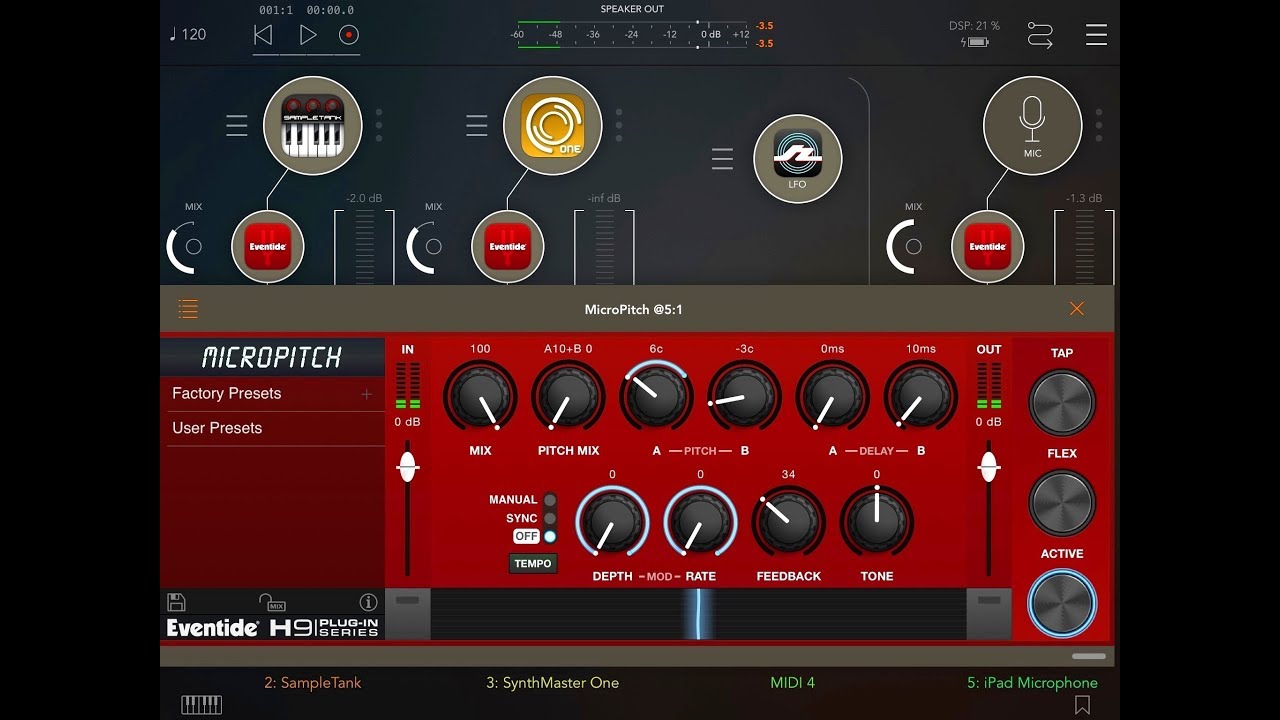Add a preset with the plus icon
1280x720 pixels.
click(366, 394)
